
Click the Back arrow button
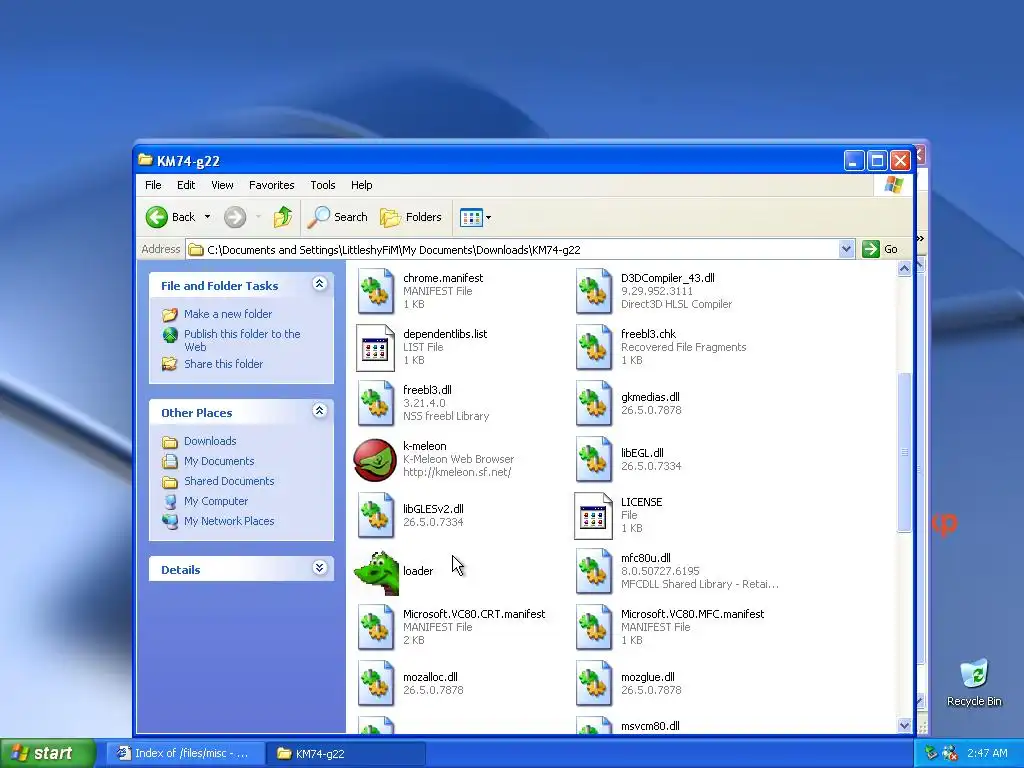pos(170,217)
